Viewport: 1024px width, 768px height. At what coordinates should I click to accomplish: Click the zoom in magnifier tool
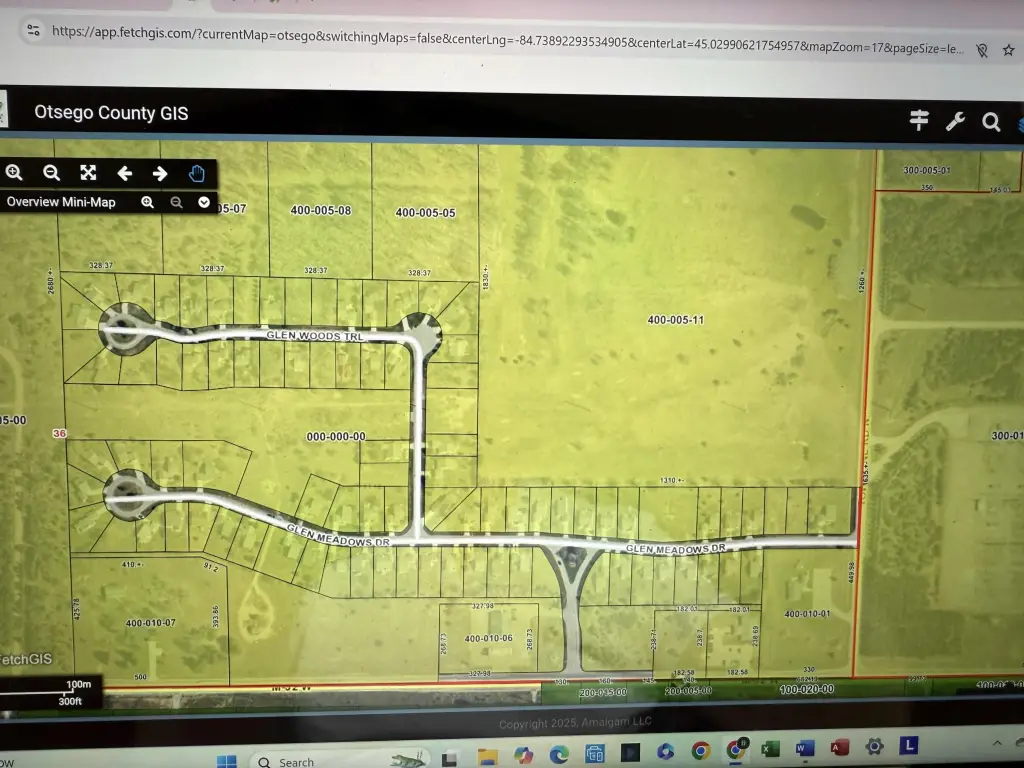click(14, 172)
